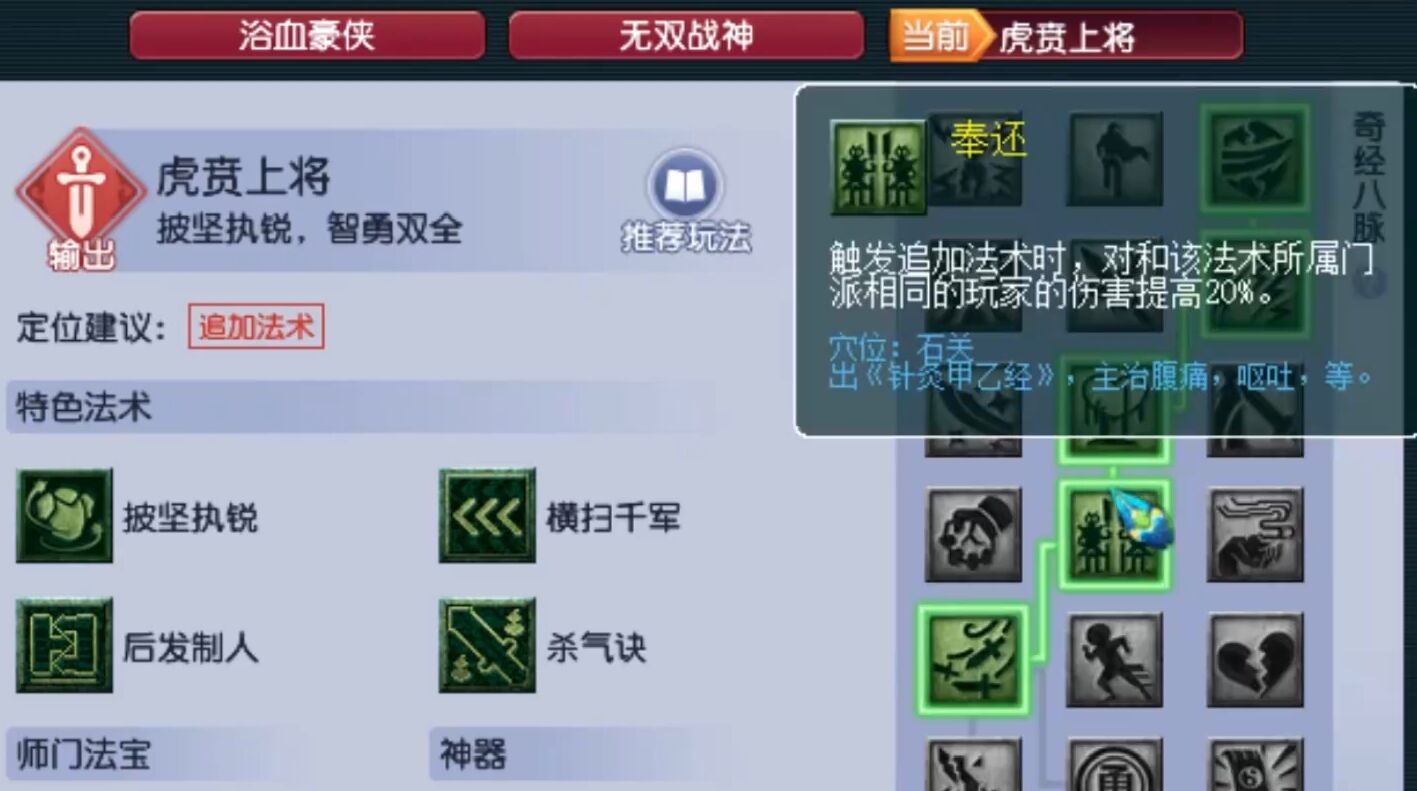This screenshot has height=791, width=1417.
Task: Select the hat figure gray meridian node
Action: (973, 534)
